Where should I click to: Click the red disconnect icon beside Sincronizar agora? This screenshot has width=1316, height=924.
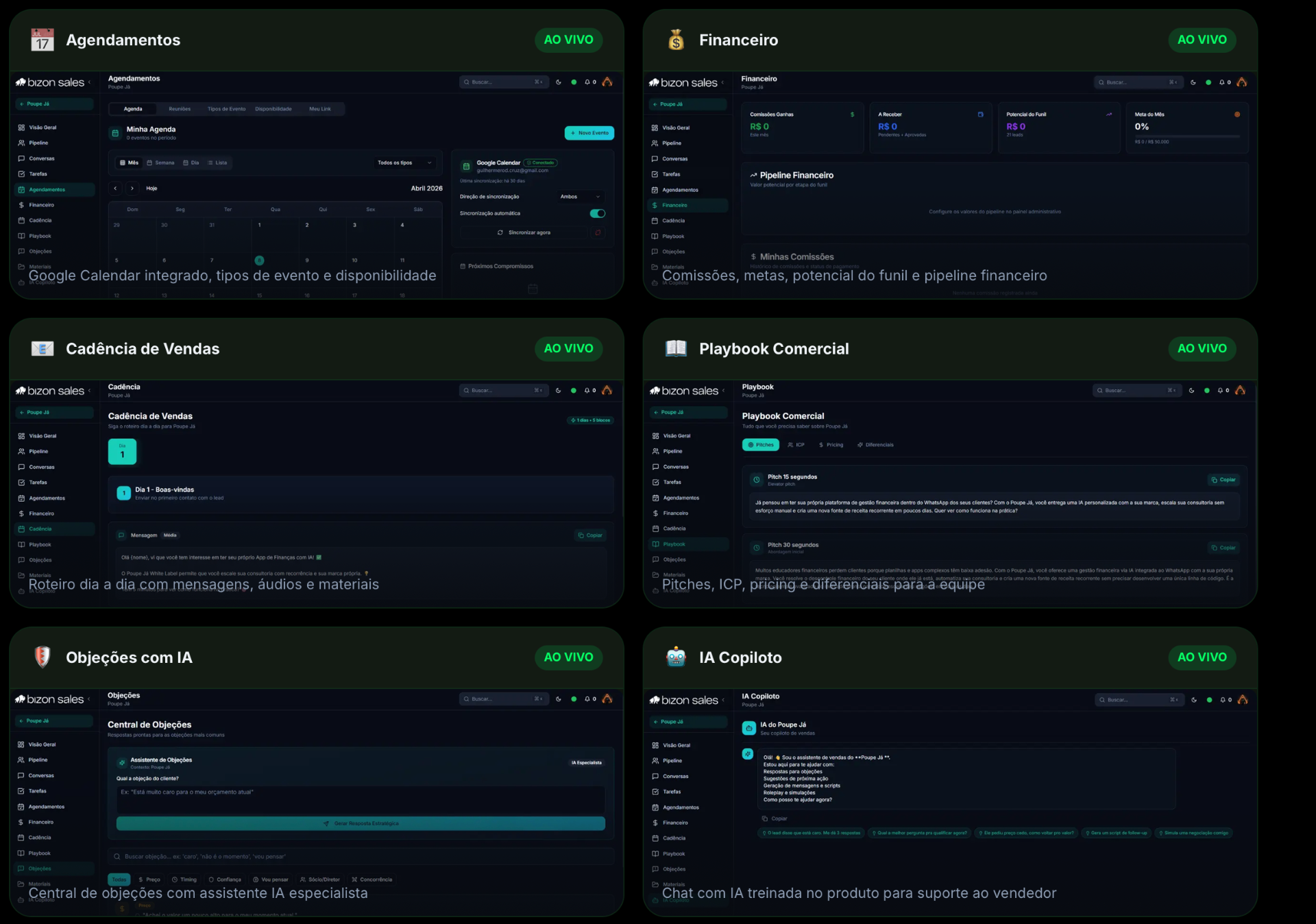[598, 232]
